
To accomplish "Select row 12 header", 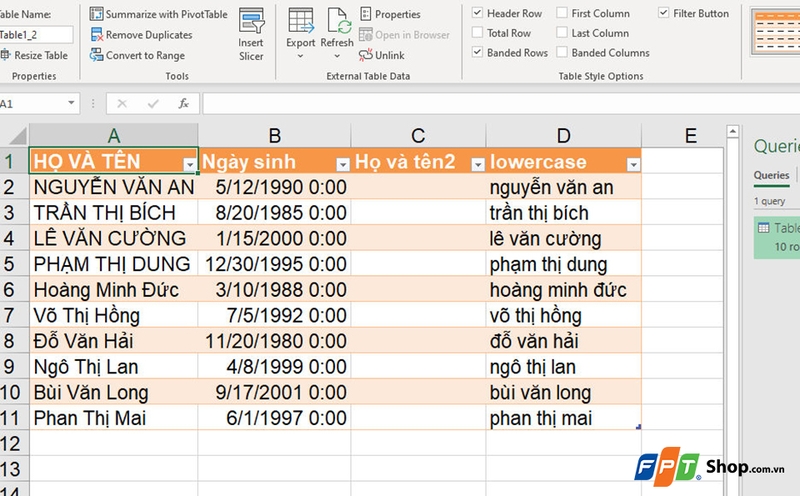I will point(14,443).
